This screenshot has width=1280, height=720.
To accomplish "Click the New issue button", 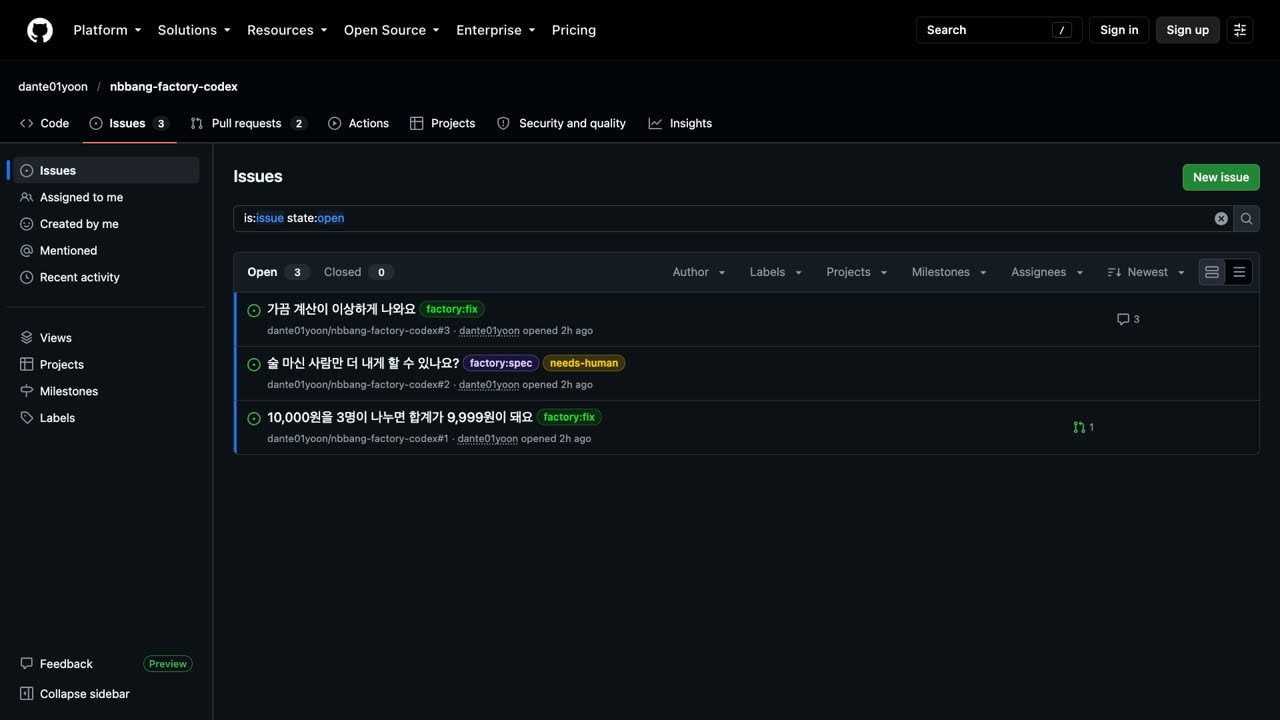I will (x=1221, y=177).
